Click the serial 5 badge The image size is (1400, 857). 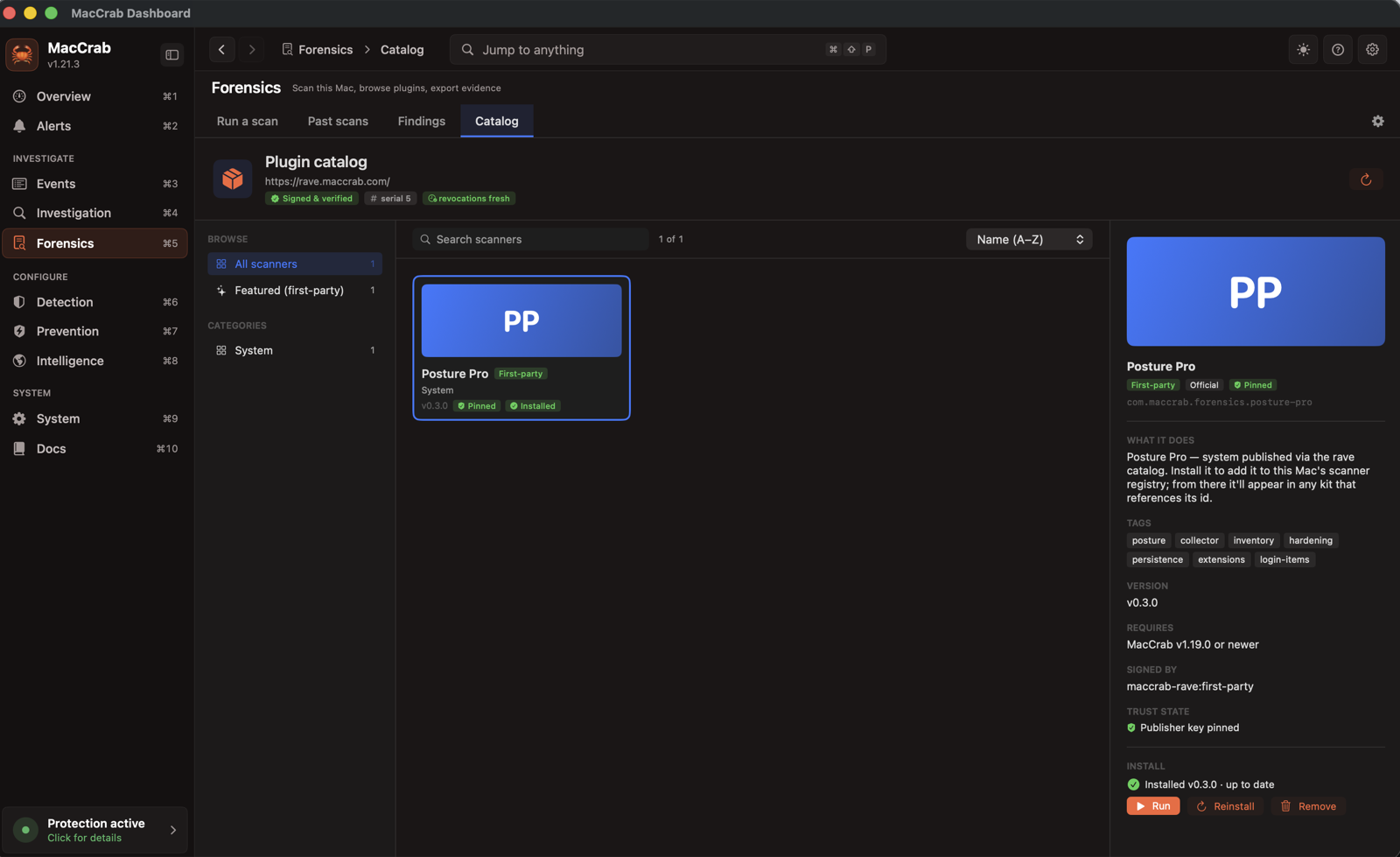tap(390, 199)
